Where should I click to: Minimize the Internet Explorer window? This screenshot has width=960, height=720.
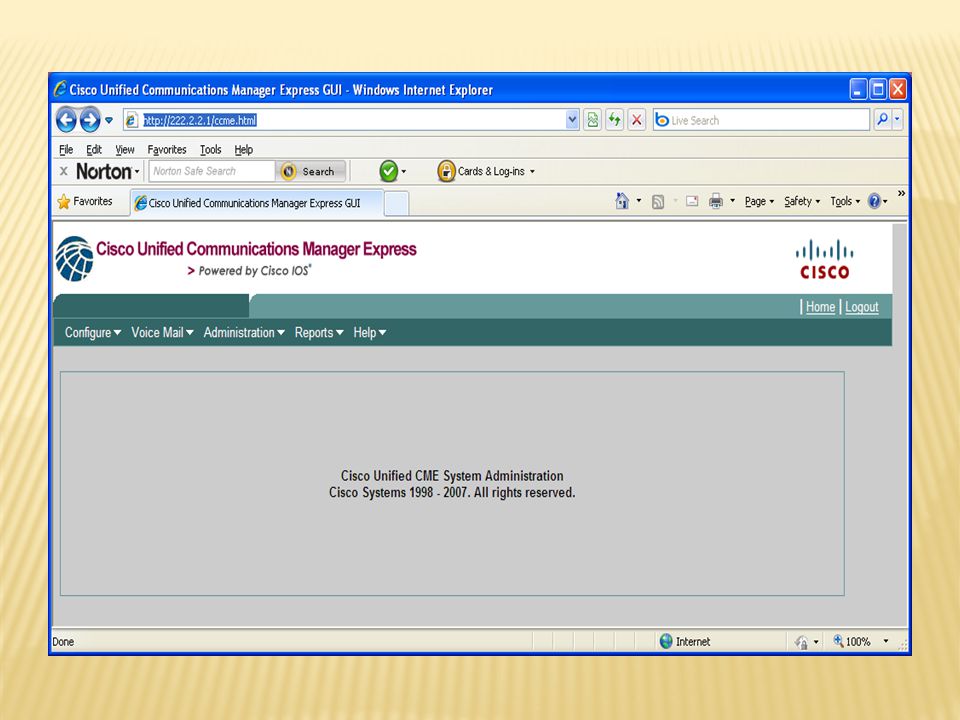point(858,89)
